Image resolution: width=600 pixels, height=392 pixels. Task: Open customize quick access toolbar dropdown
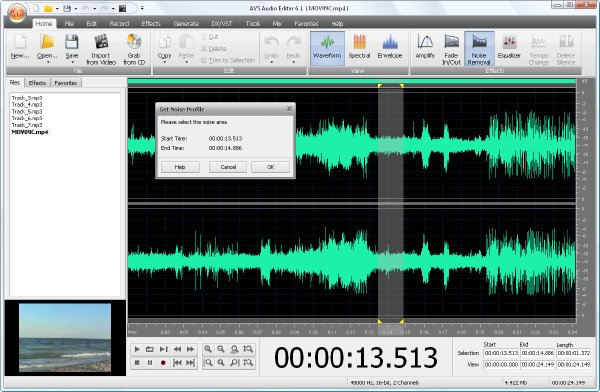click(x=142, y=8)
